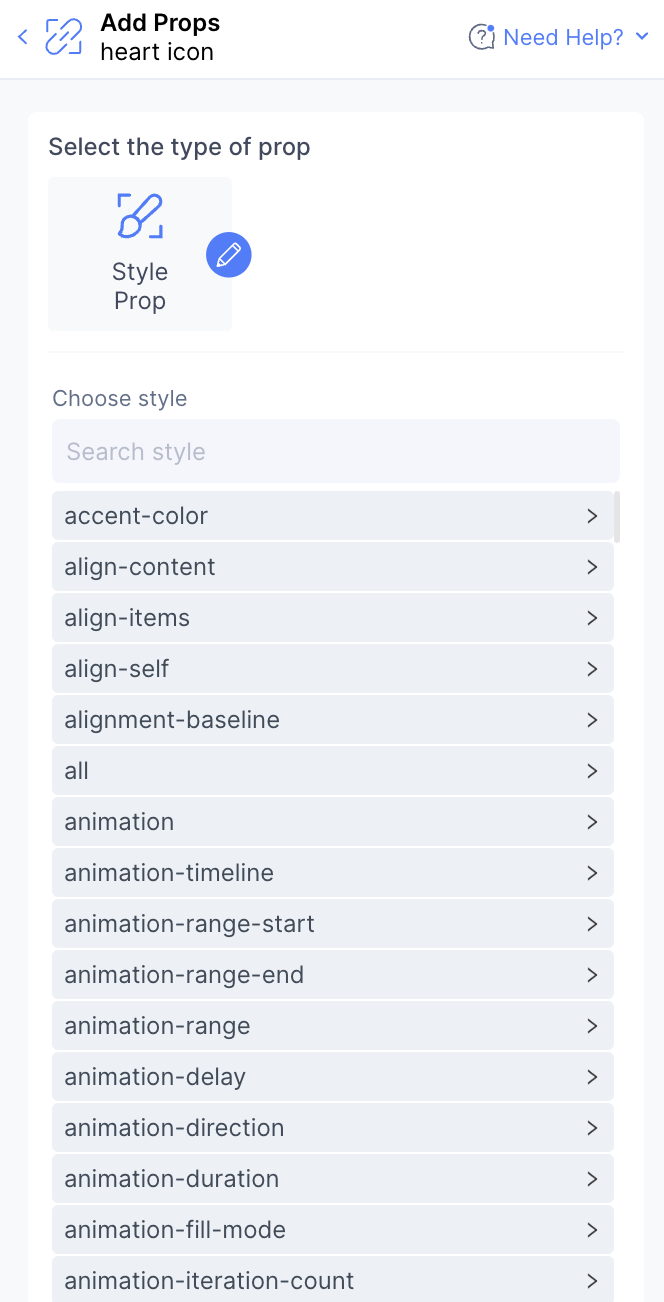The image size is (664, 1302).
Task: Select the all style property
Action: tap(332, 770)
